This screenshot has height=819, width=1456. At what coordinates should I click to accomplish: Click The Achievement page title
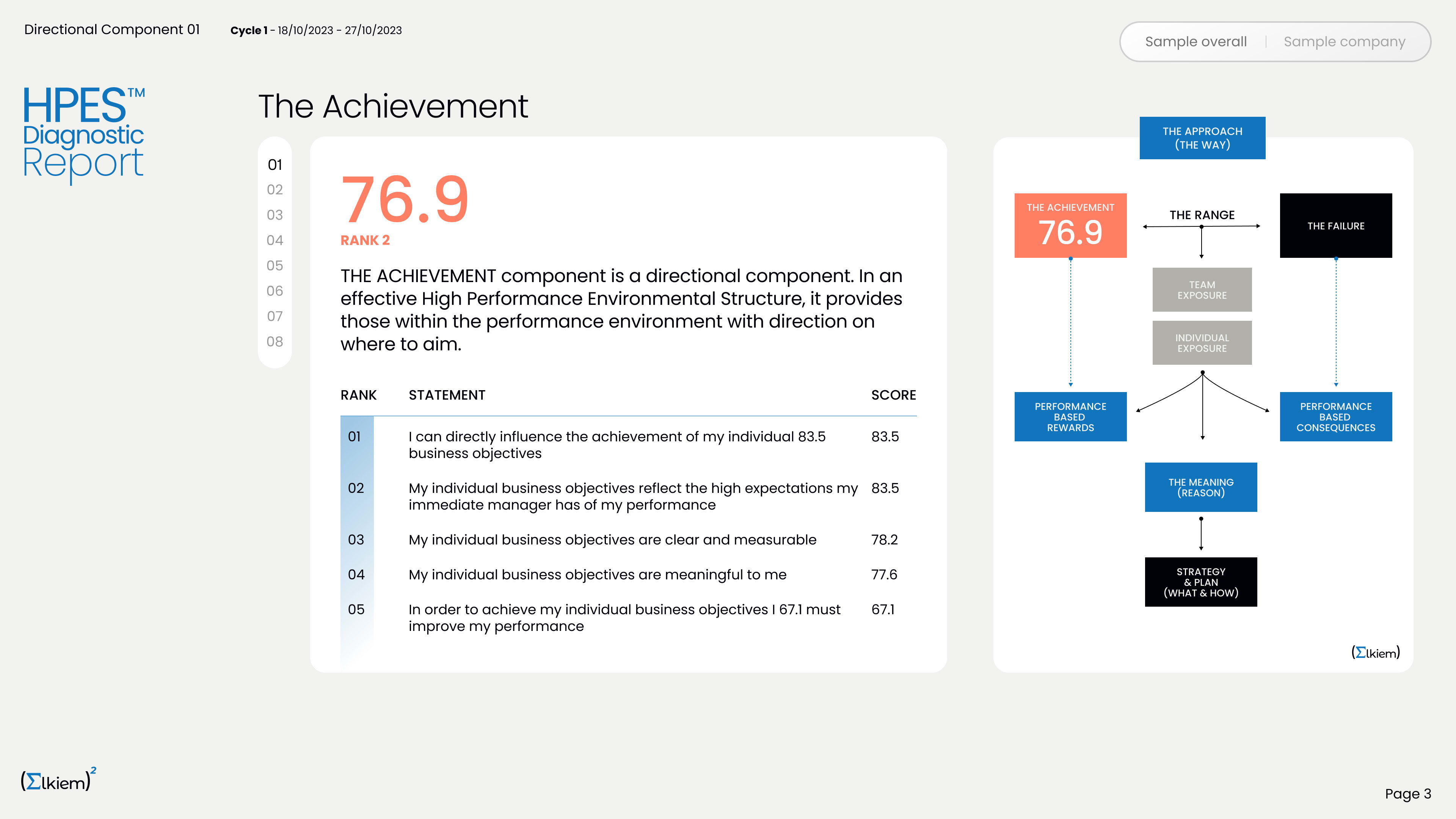[393, 106]
